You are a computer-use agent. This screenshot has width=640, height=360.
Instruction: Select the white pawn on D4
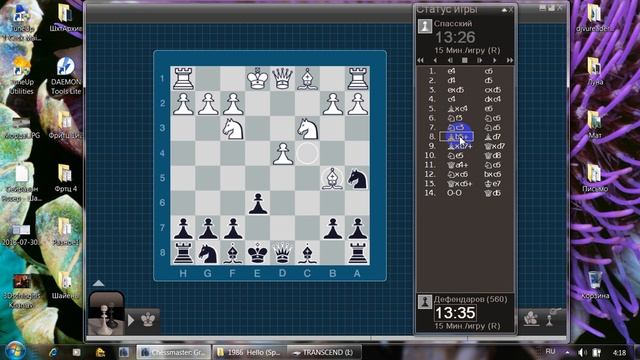282,153
